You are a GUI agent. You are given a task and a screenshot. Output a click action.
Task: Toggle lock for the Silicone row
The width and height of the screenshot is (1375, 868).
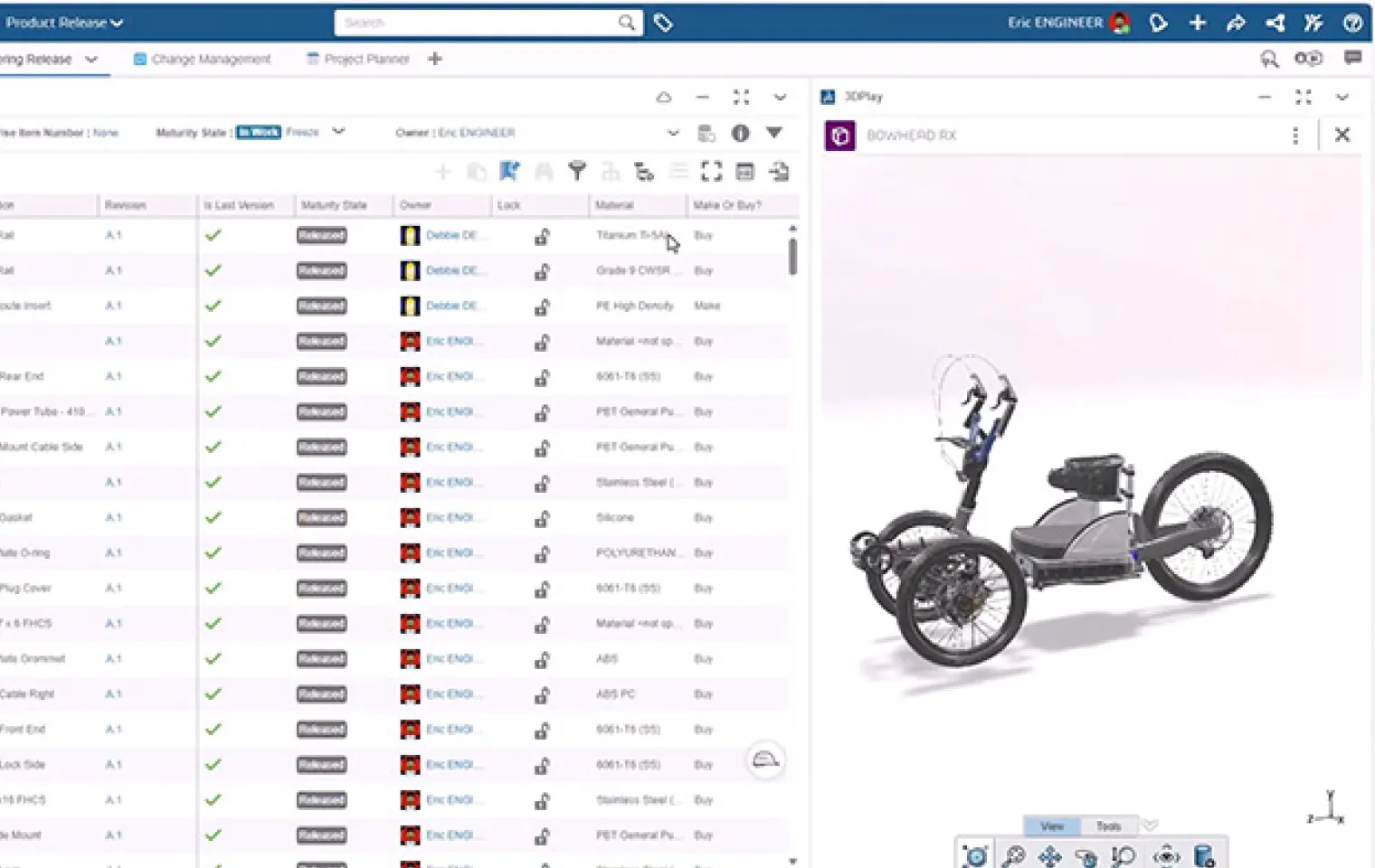541,519
